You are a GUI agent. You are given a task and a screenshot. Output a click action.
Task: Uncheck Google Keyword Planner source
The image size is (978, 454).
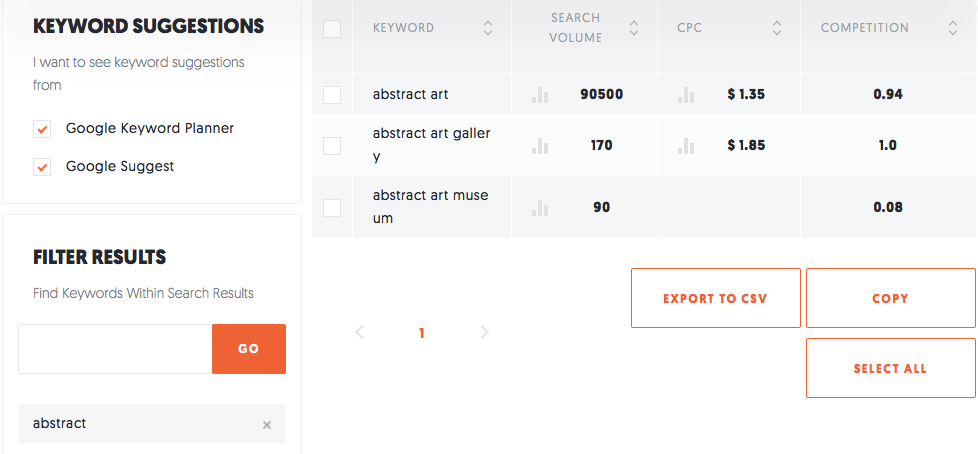point(42,130)
